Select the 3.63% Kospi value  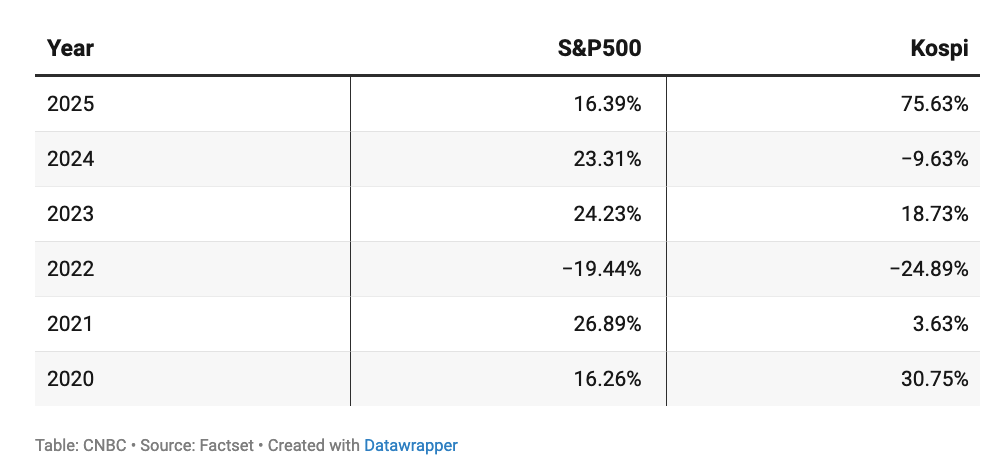[x=939, y=324]
